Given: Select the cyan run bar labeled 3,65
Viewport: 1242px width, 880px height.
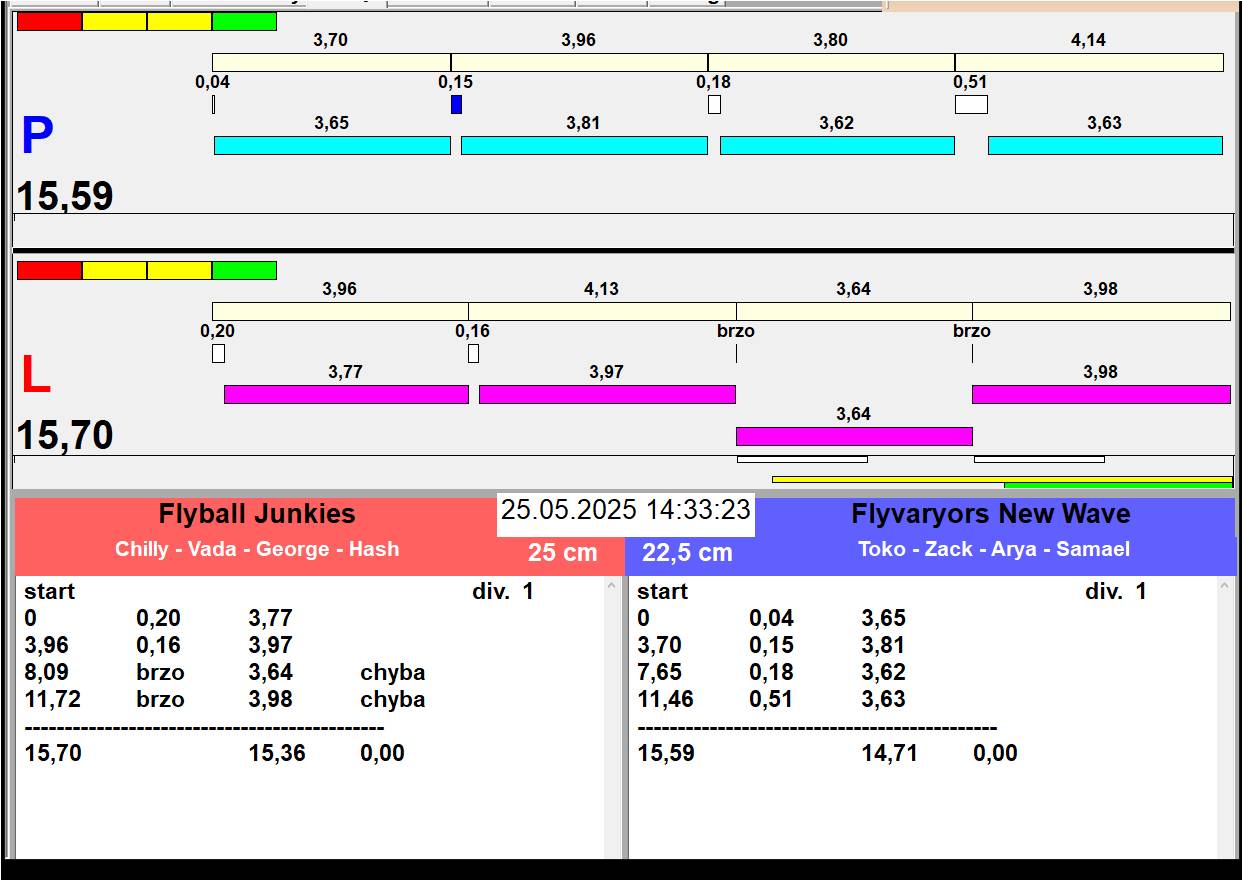Looking at the screenshot, I should pos(332,145).
